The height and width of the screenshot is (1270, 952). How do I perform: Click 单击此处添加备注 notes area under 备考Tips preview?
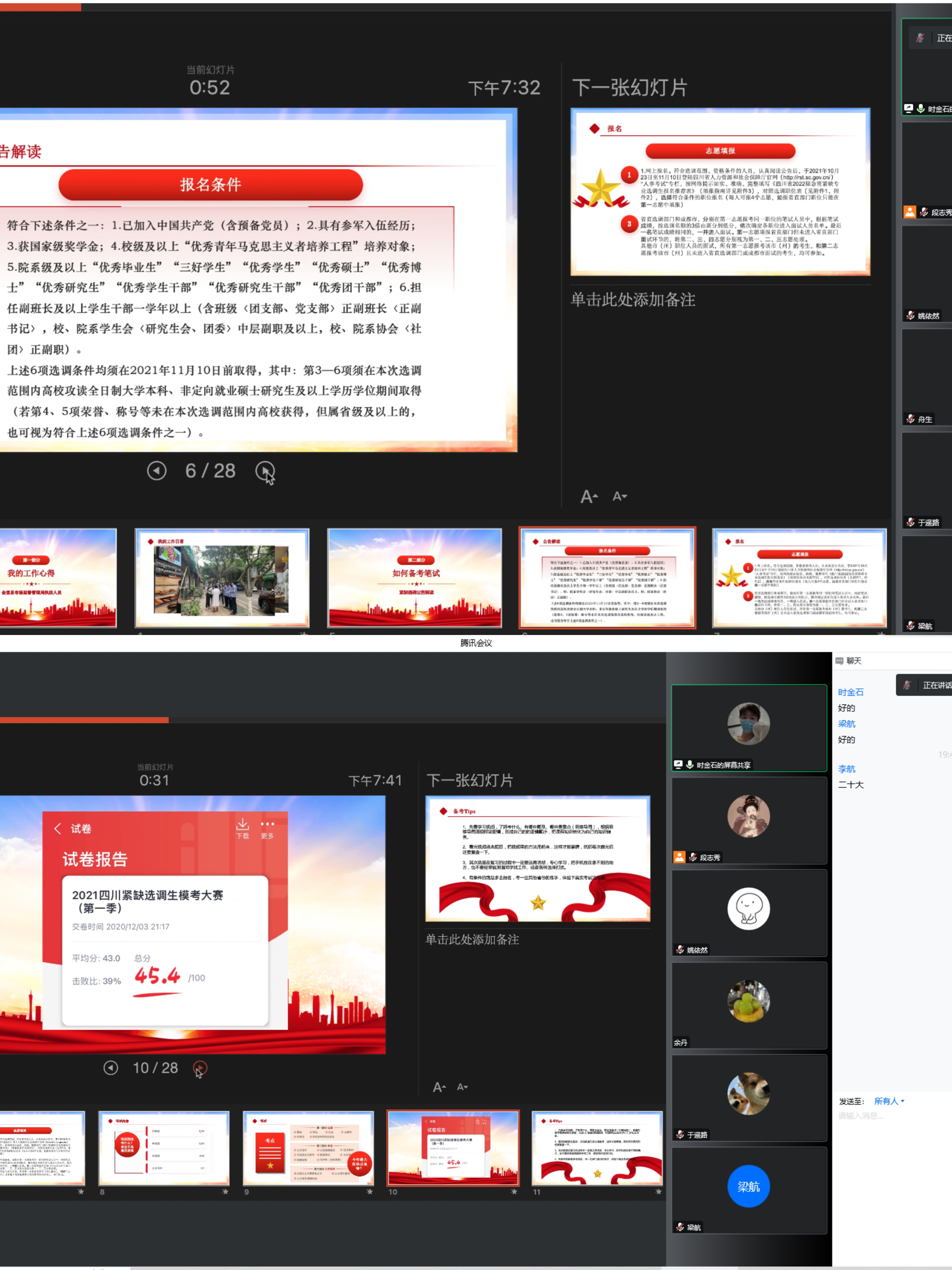pos(472,940)
